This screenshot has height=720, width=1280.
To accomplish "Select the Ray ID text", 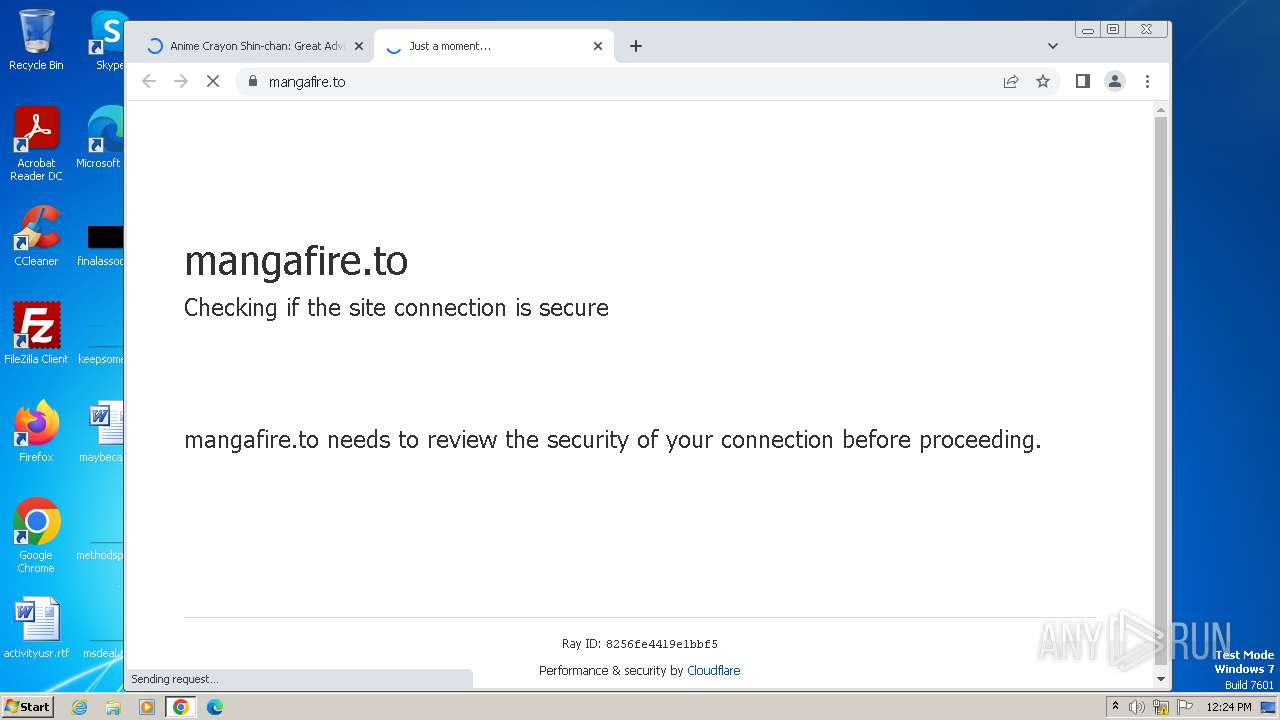I will point(640,644).
